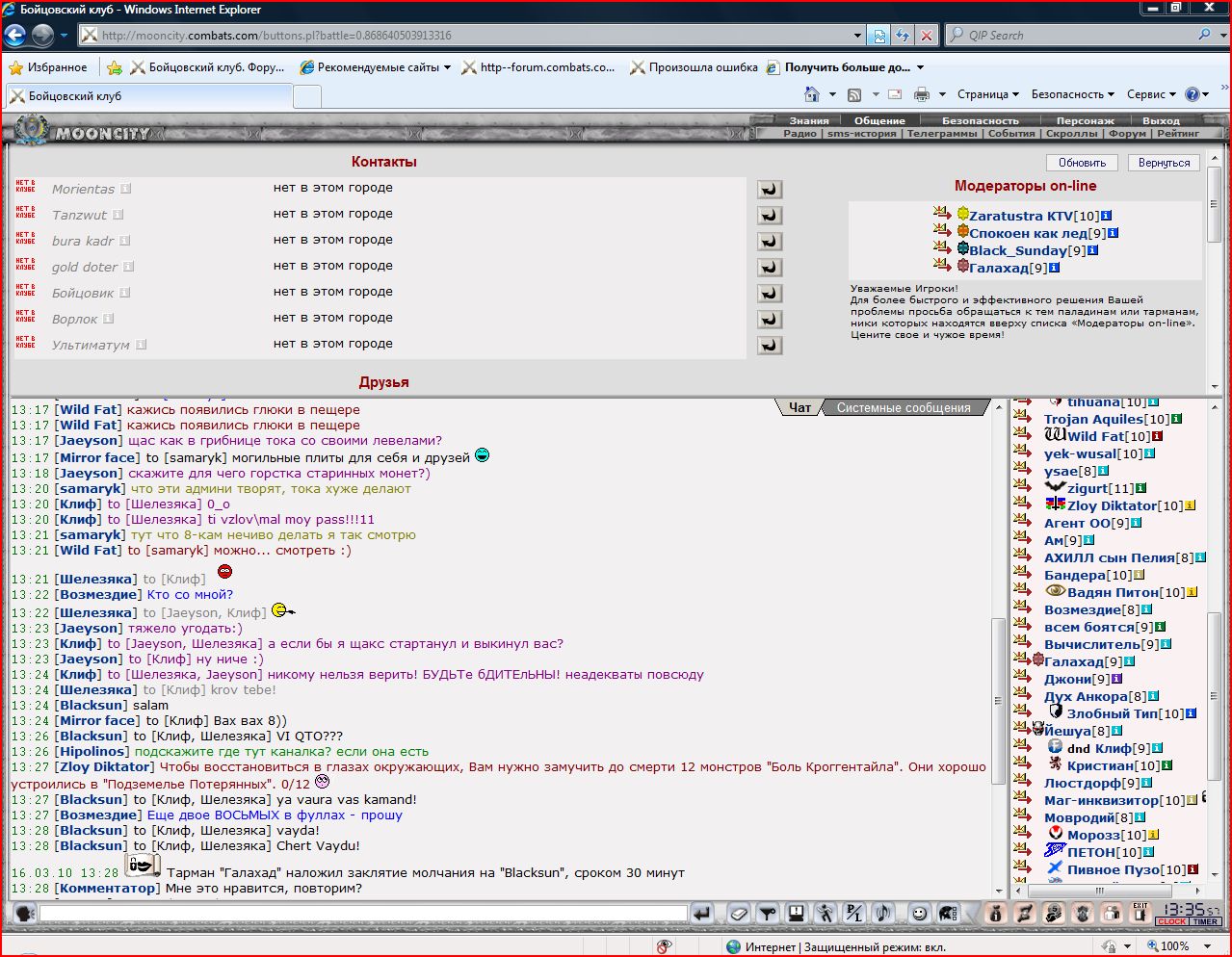
Task: Select the Телеграммы submenu item
Action: [942, 134]
